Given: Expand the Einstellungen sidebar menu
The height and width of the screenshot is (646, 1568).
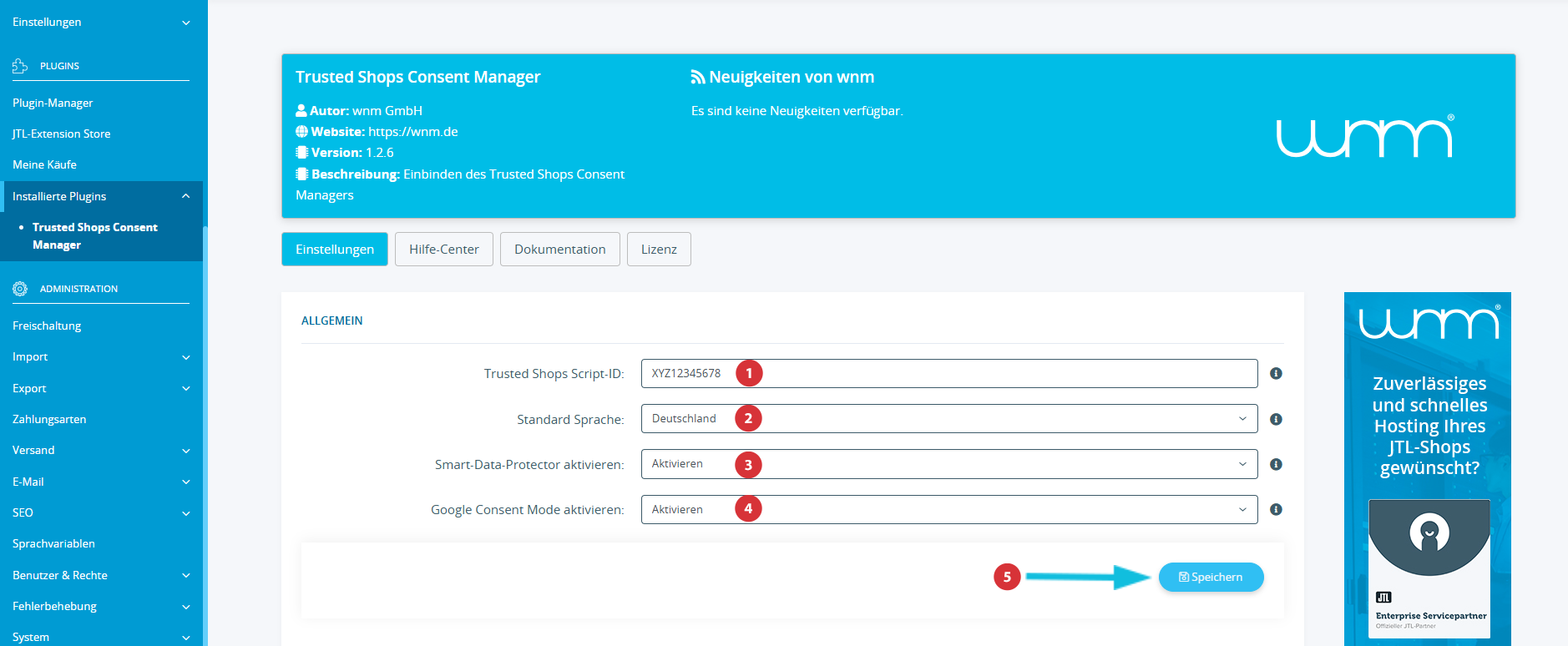Looking at the screenshot, I should (x=101, y=22).
